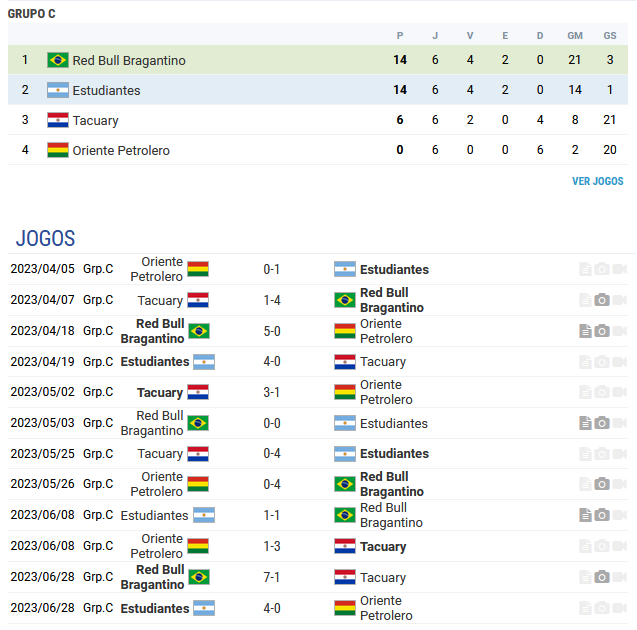Image resolution: width=637 pixels, height=630 pixels.
Task: Open the 7-1 match score link
Action: pyautogui.click(x=271, y=577)
